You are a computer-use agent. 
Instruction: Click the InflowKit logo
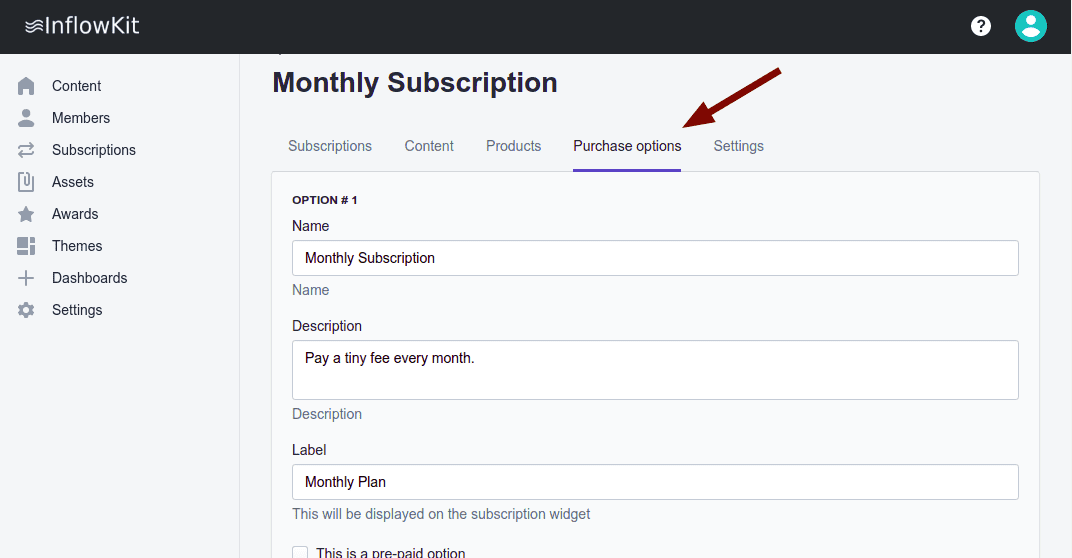pyautogui.click(x=82, y=26)
